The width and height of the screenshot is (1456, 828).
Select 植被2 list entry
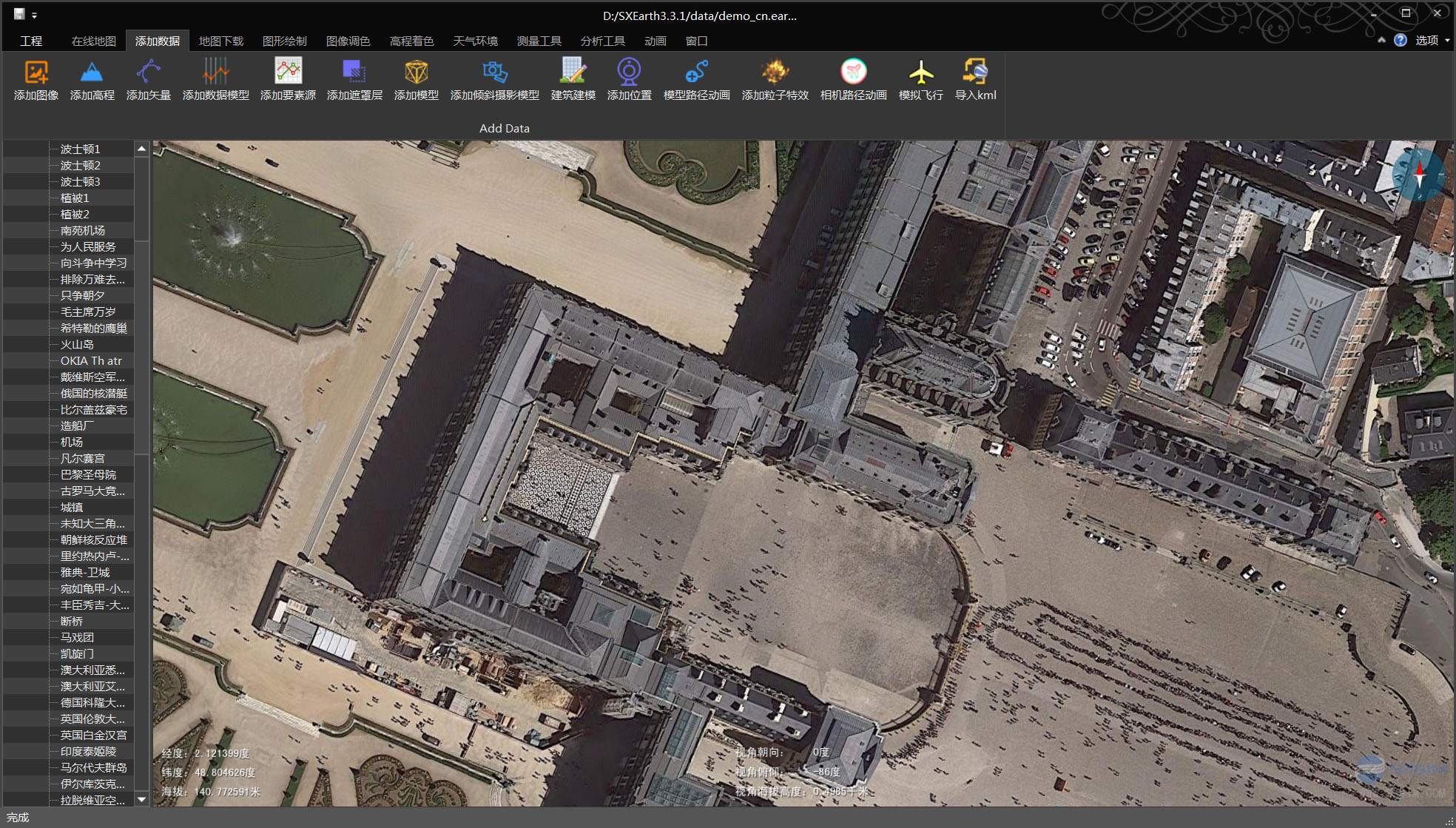coord(75,214)
